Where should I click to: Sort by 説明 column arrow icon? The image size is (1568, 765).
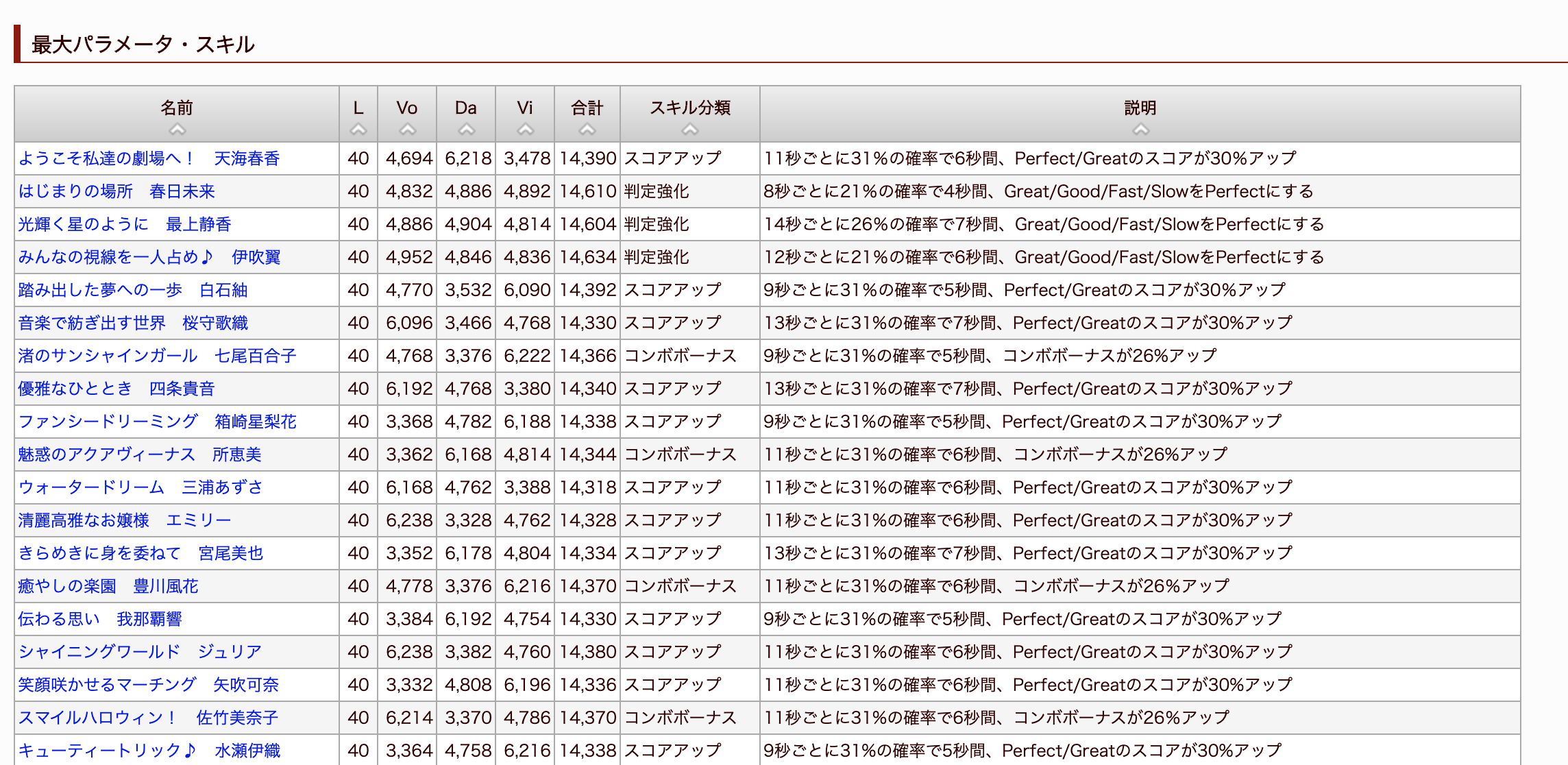coord(1140,129)
